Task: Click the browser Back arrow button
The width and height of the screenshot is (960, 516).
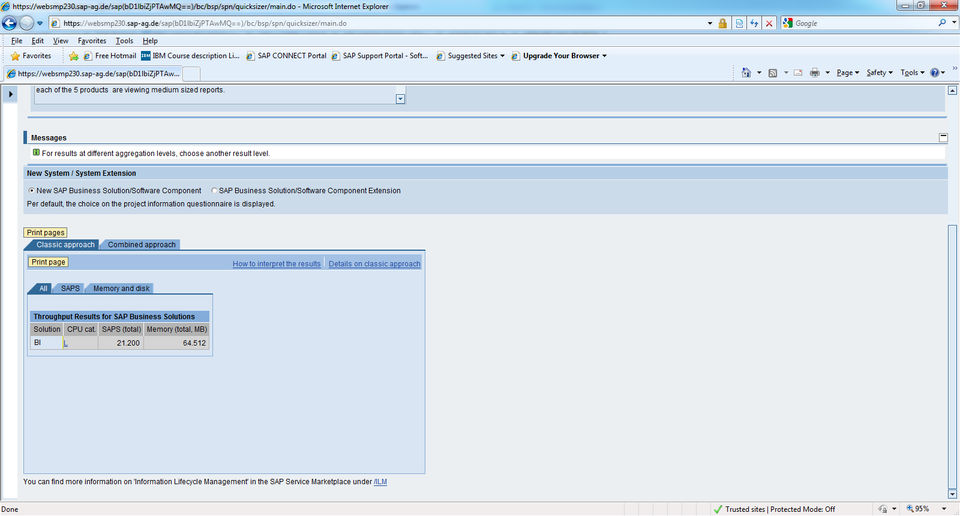Action: click(x=9, y=23)
